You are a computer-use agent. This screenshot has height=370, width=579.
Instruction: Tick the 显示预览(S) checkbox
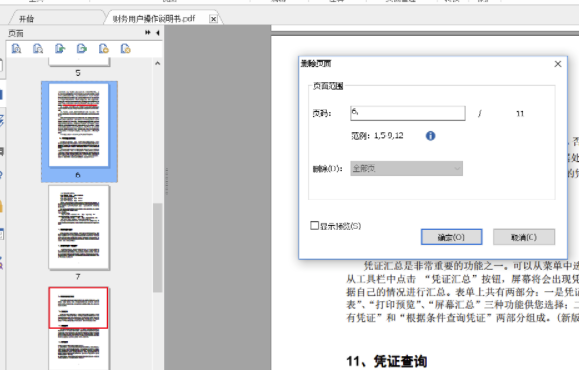[314, 225]
